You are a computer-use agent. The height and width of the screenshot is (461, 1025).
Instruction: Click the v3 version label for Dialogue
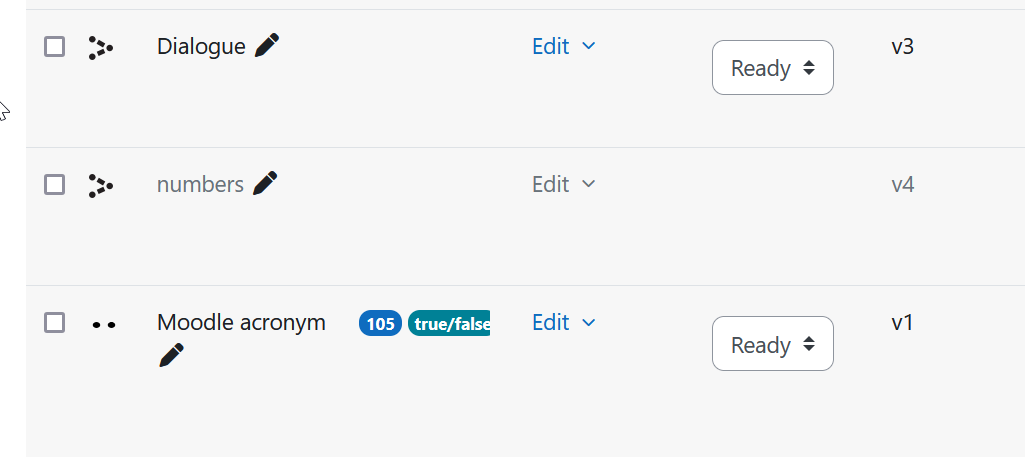point(903,46)
